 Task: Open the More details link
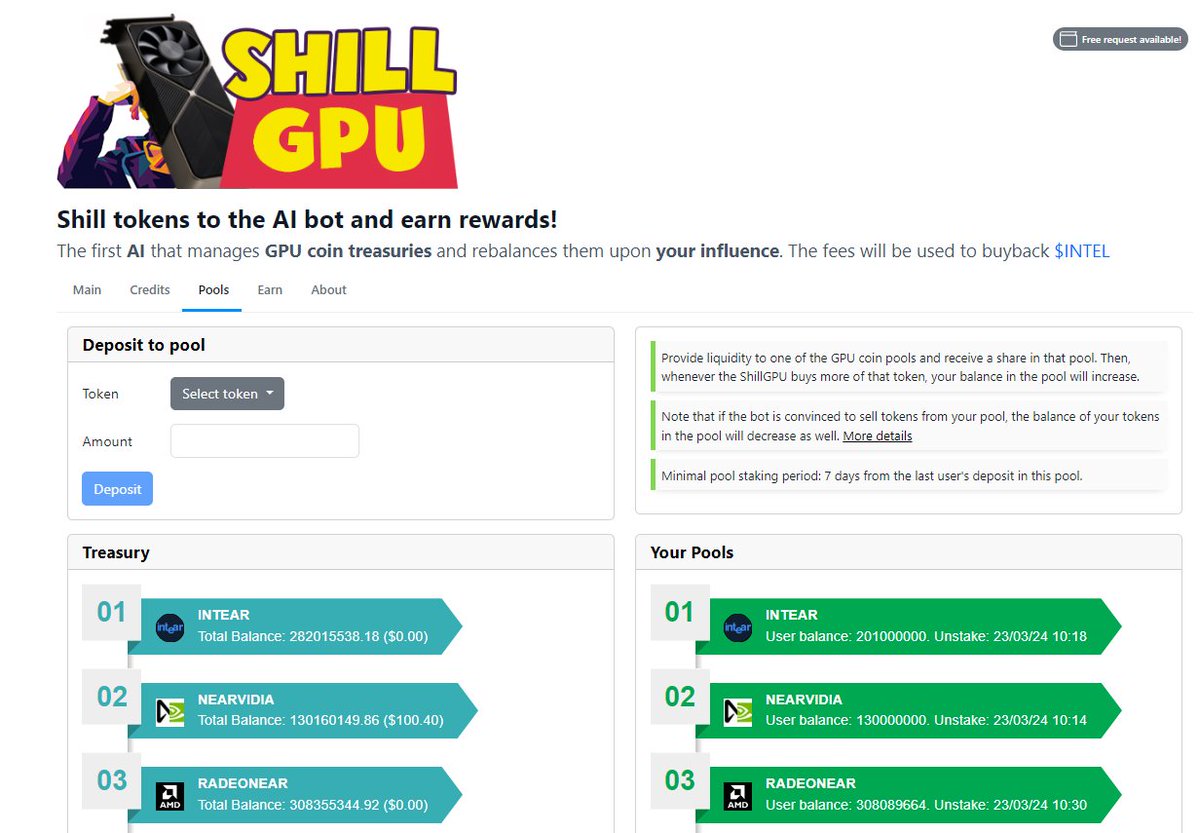coord(877,436)
